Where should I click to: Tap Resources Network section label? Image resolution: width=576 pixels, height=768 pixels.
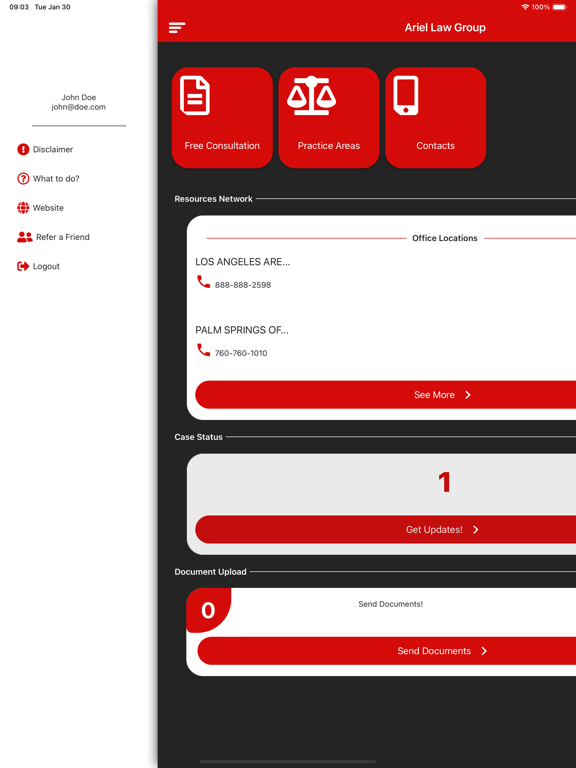[214, 199]
